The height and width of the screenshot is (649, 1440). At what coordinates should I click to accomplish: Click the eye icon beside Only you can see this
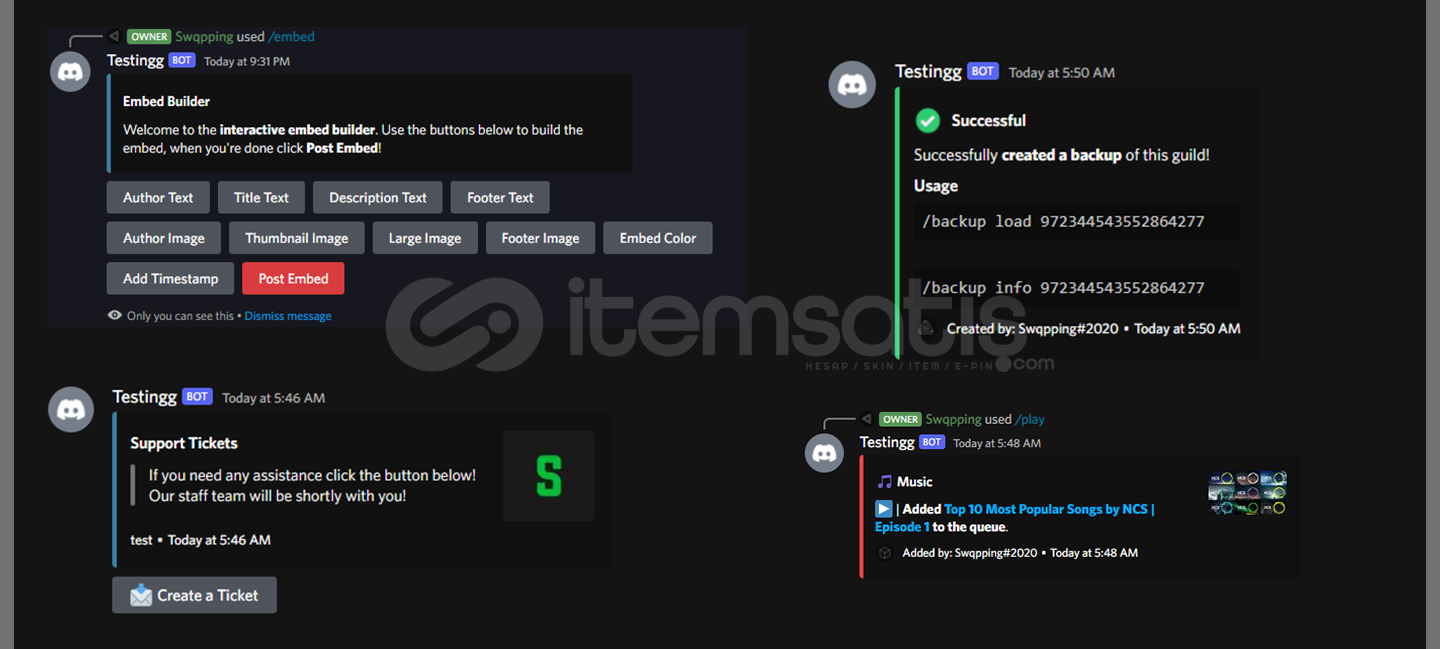[115, 315]
